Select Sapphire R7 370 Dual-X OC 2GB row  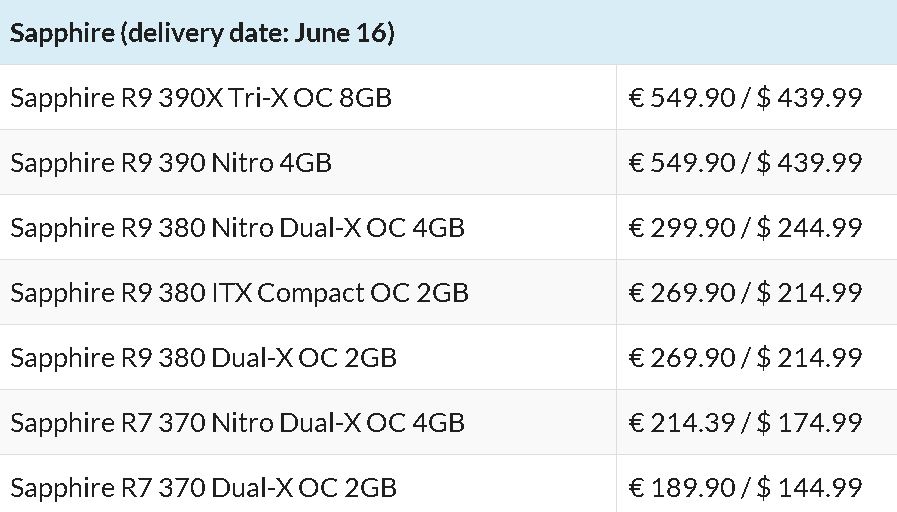click(448, 484)
